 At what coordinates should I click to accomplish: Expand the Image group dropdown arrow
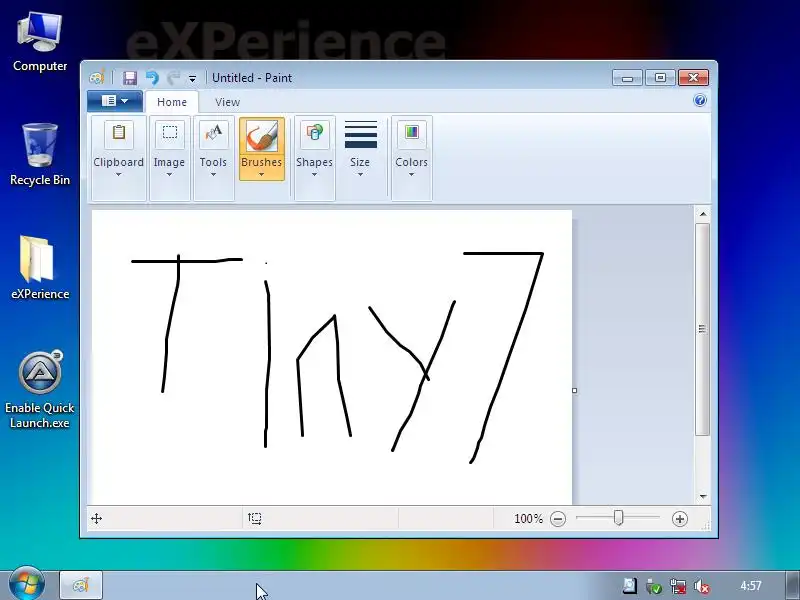pos(169,174)
